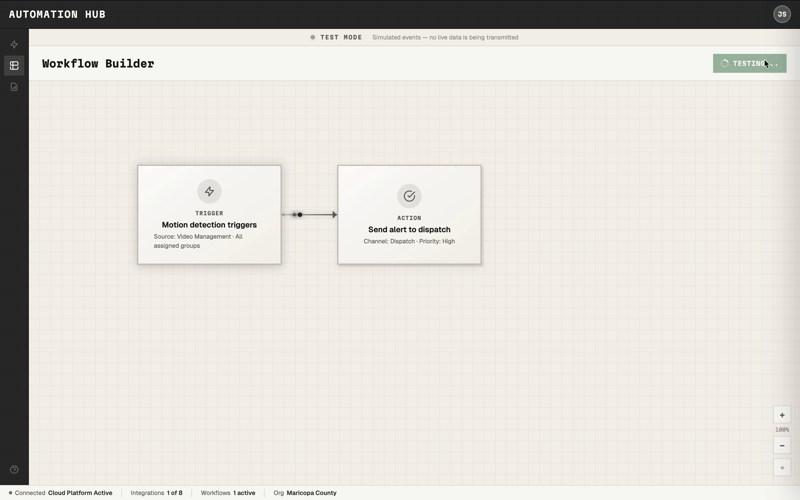Select the Motion detection triggers node
This screenshot has height=500, width=800.
(209, 225)
